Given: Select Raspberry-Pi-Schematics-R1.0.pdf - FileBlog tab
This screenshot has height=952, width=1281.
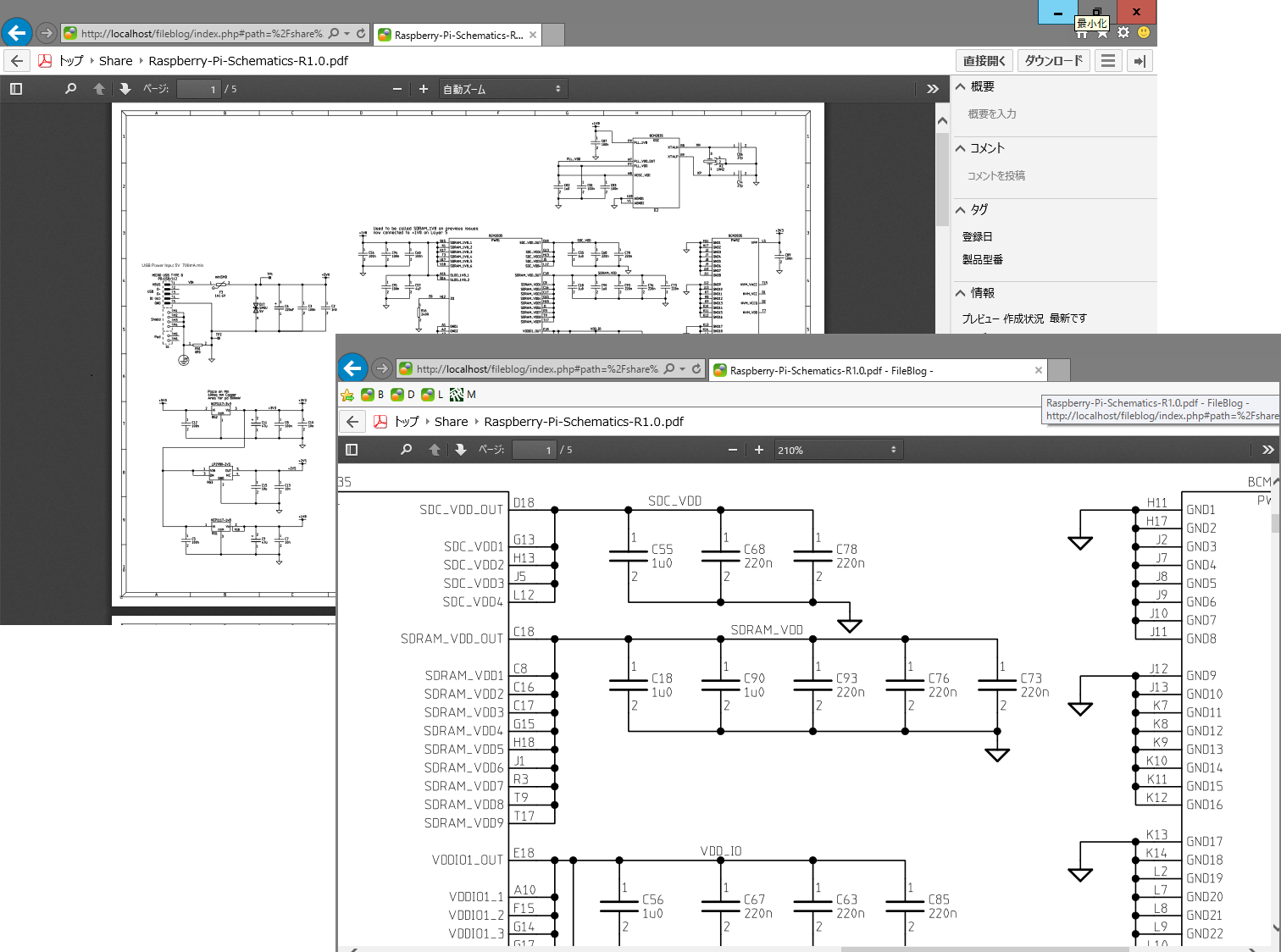Looking at the screenshot, I should pos(879,370).
